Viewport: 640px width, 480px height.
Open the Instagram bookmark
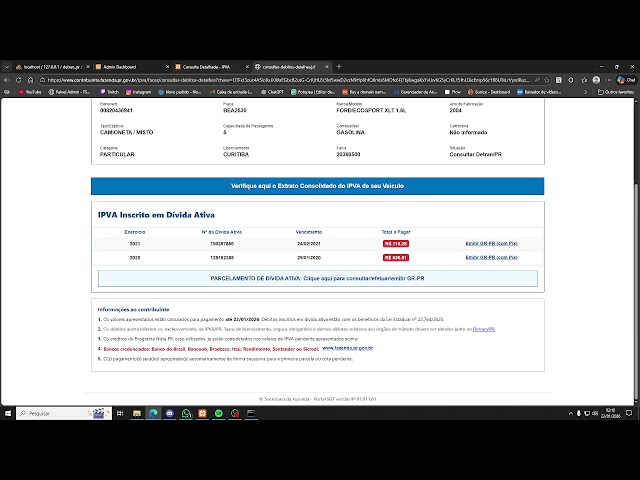(139, 92)
